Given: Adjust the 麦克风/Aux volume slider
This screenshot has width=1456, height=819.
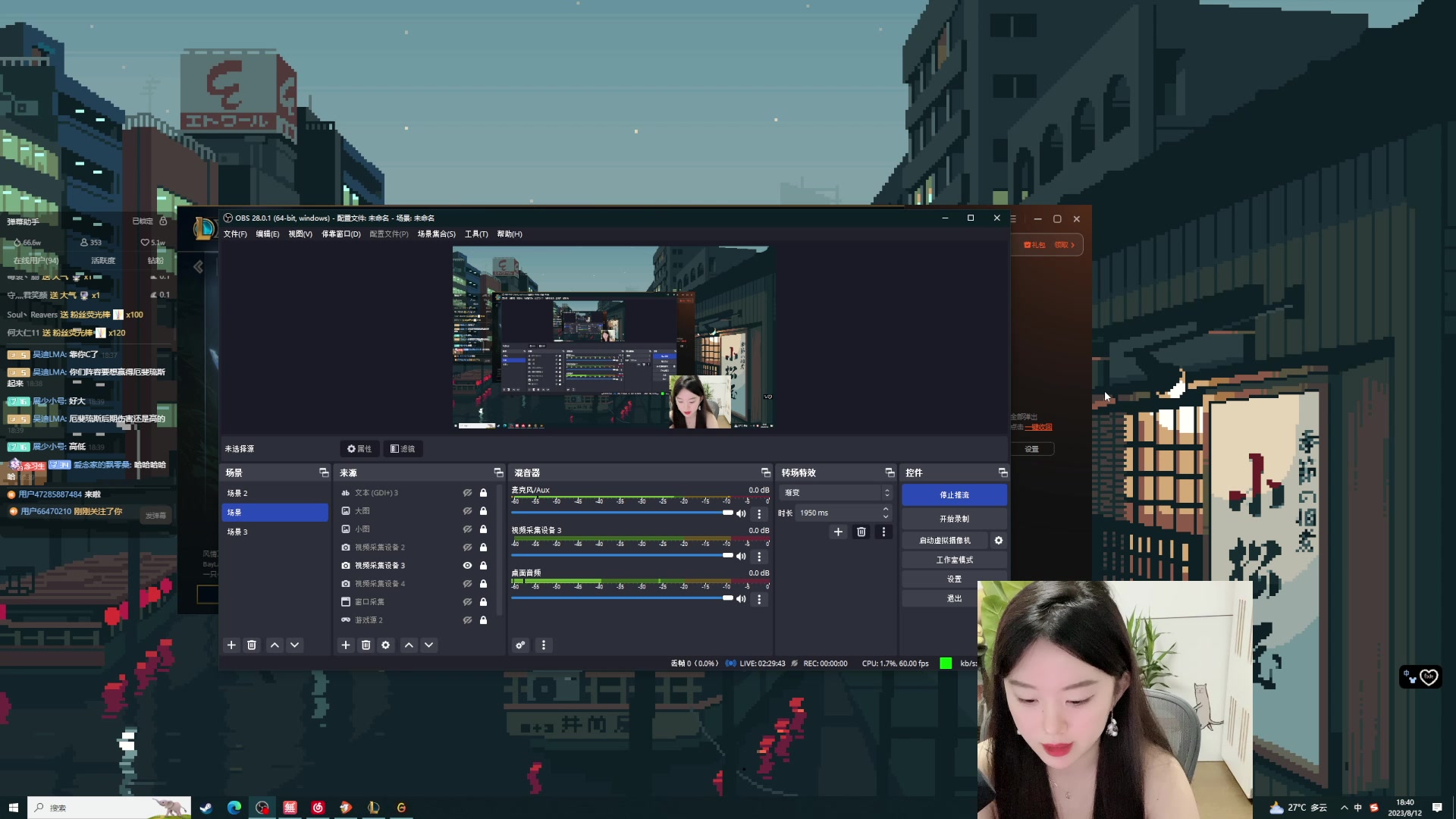Looking at the screenshot, I should (x=622, y=513).
